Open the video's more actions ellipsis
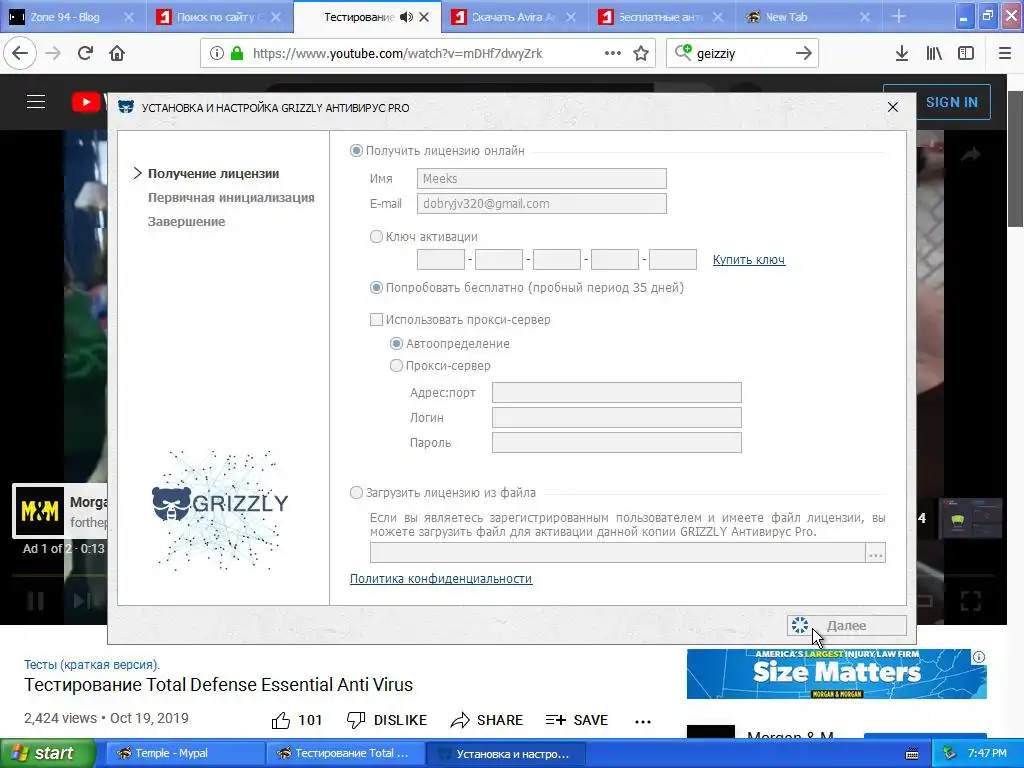Viewport: 1024px width, 768px height. pyautogui.click(x=643, y=721)
